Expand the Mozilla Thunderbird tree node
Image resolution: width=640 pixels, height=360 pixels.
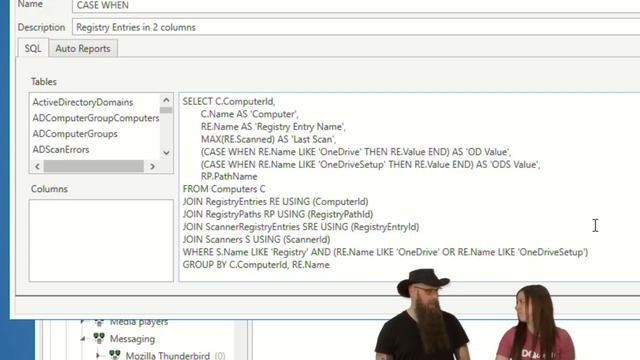[98, 356]
